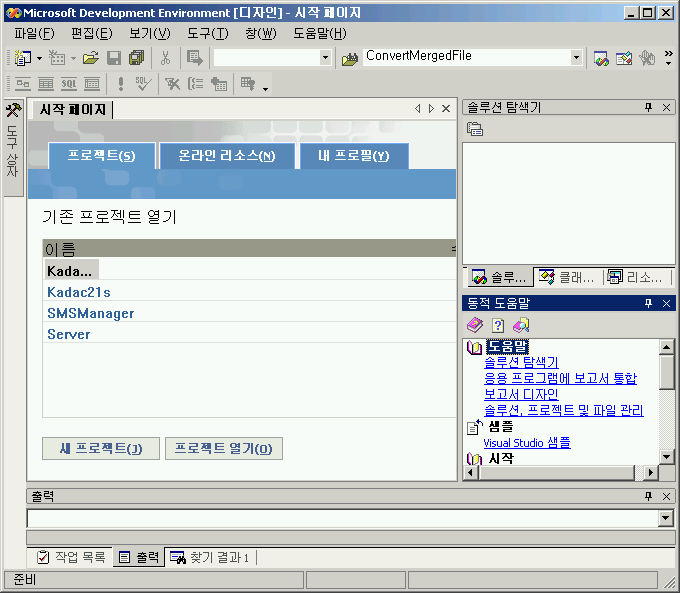Click the Verify SQL Syntax icon

[144, 83]
